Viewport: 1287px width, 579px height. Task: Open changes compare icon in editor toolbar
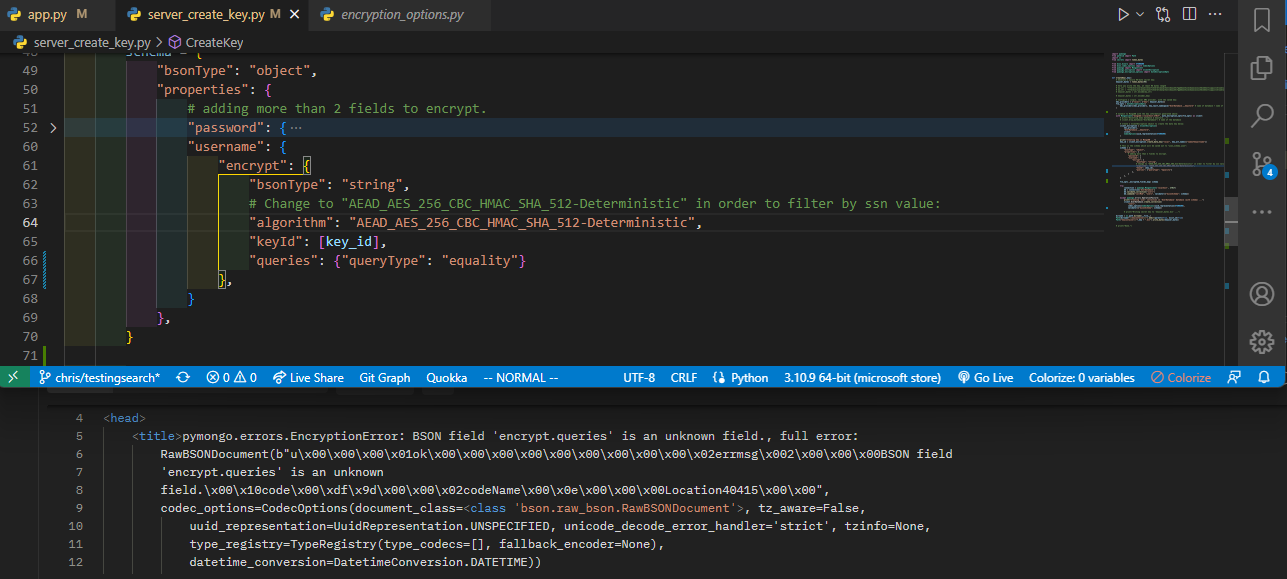coord(1163,14)
